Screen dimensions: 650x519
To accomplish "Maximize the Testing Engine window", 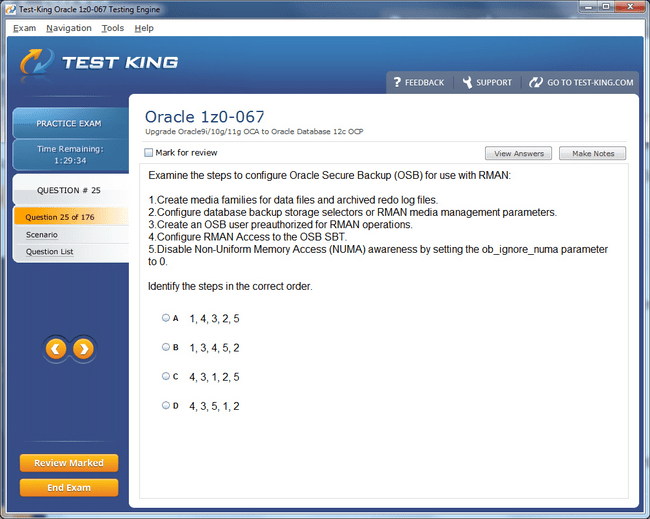I will click(x=606, y=7).
